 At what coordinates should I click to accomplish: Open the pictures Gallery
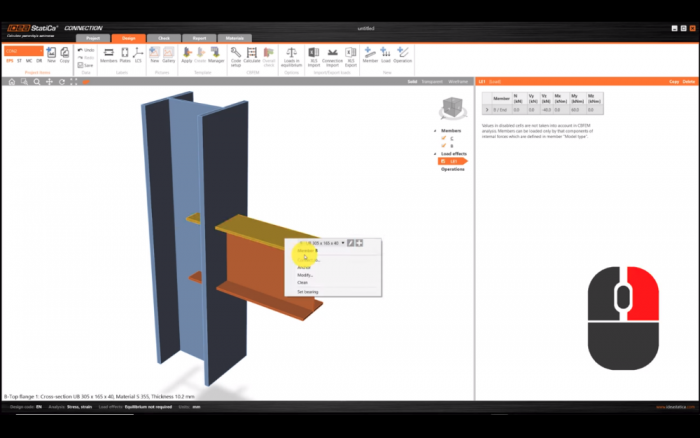coord(169,55)
